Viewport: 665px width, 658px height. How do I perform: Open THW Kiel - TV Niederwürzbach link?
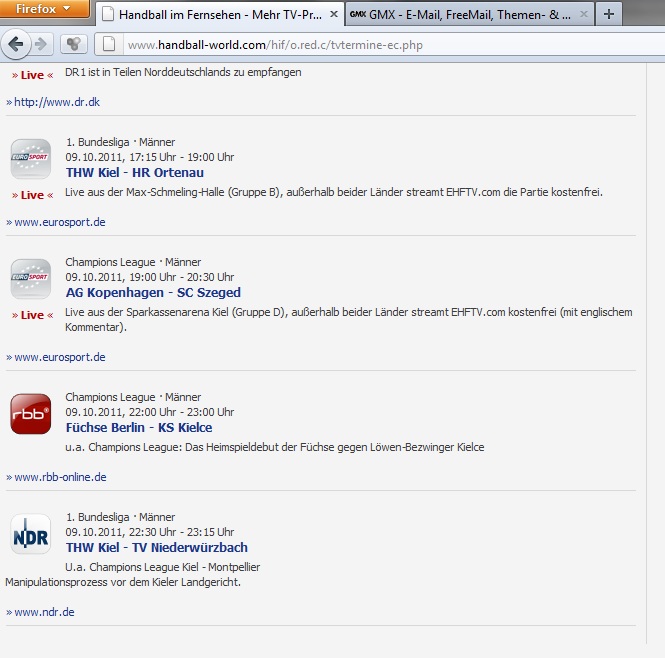point(157,548)
